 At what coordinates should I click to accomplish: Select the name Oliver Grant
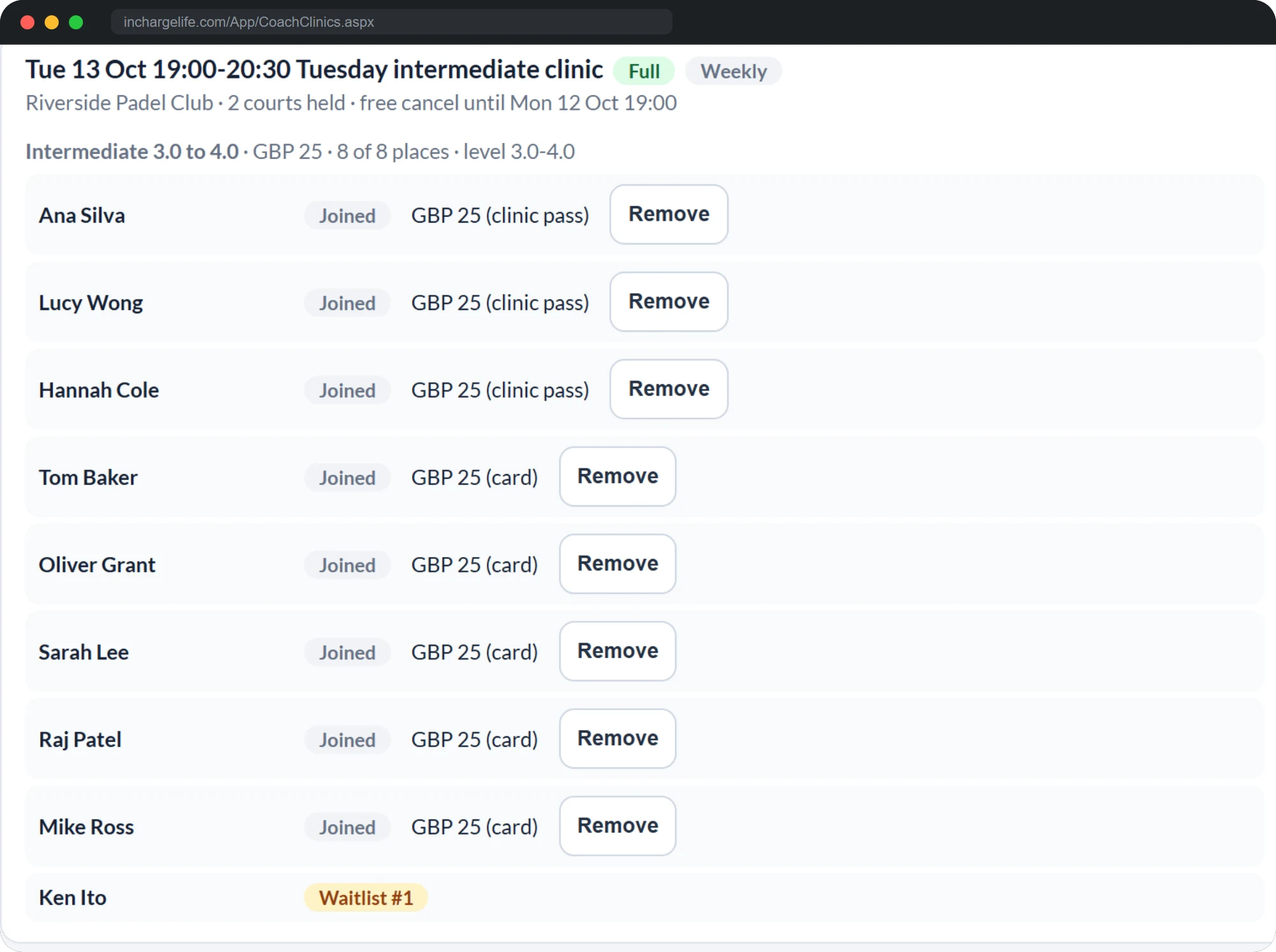click(97, 565)
